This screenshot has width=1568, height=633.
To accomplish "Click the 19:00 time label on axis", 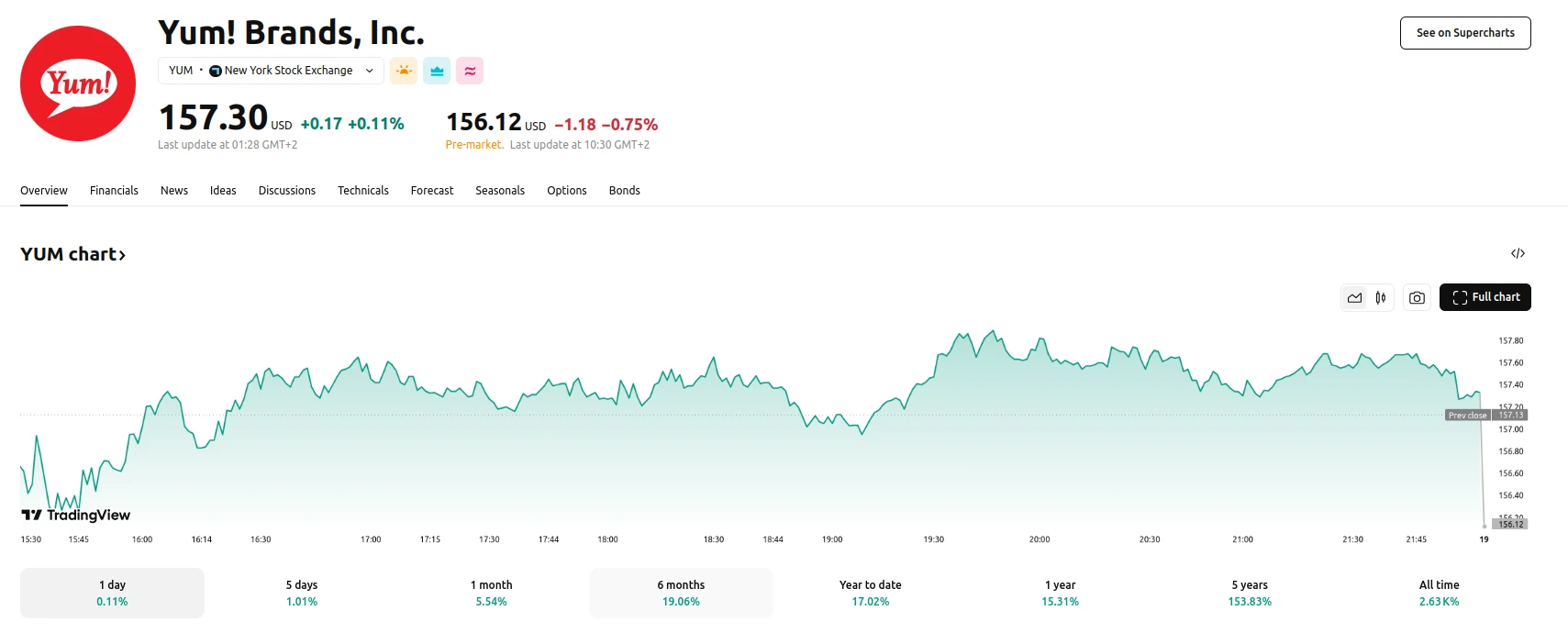I will (832, 539).
